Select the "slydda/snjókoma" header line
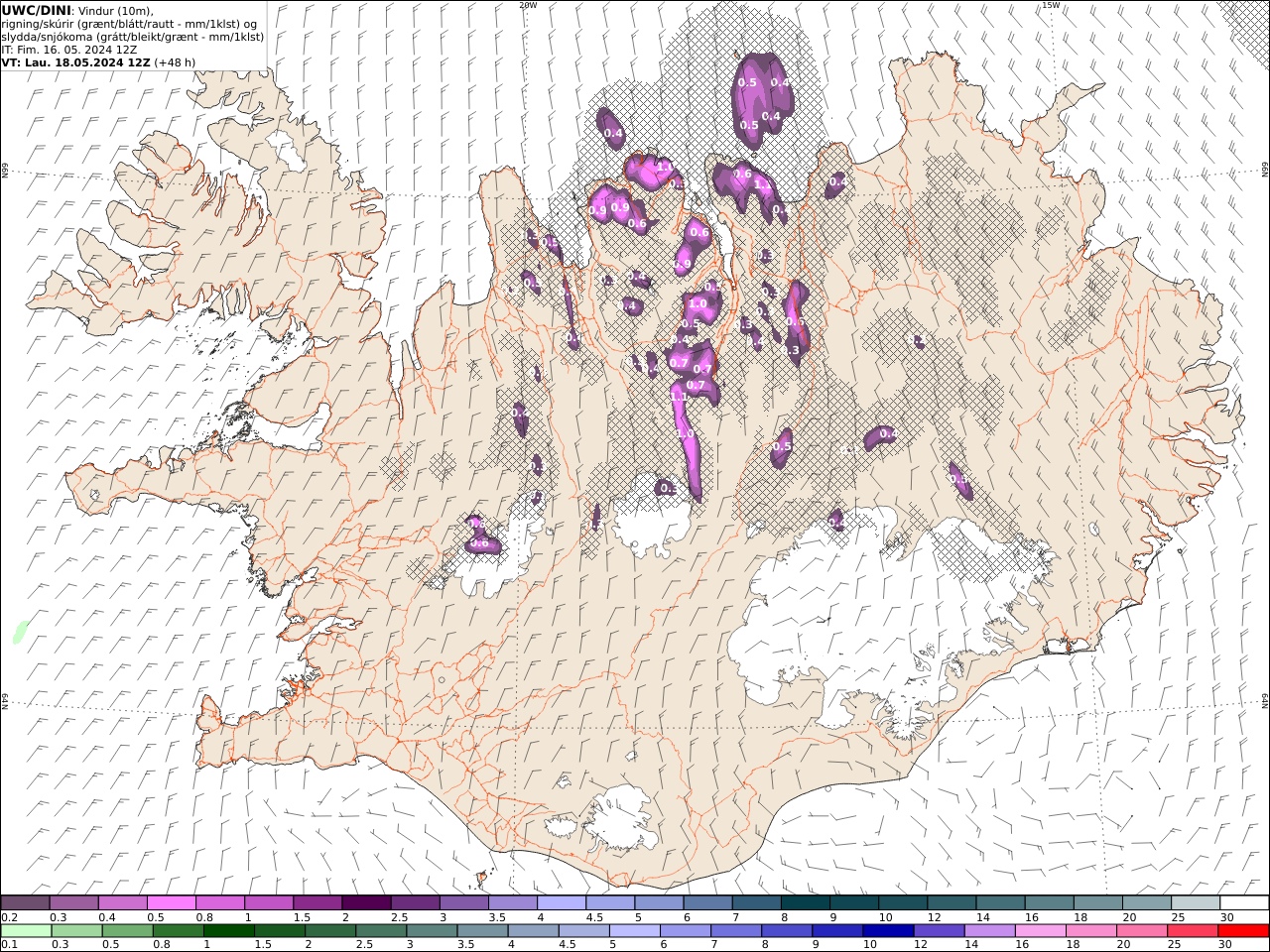 point(133,37)
